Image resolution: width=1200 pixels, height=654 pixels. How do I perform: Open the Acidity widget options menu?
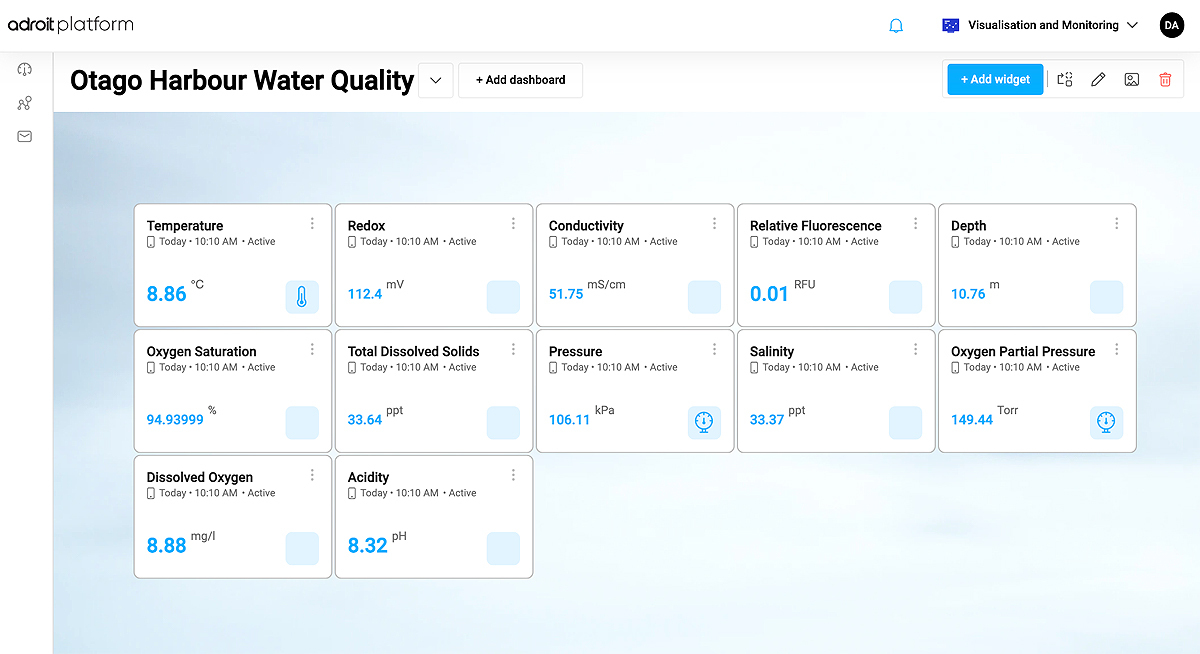coord(513,476)
